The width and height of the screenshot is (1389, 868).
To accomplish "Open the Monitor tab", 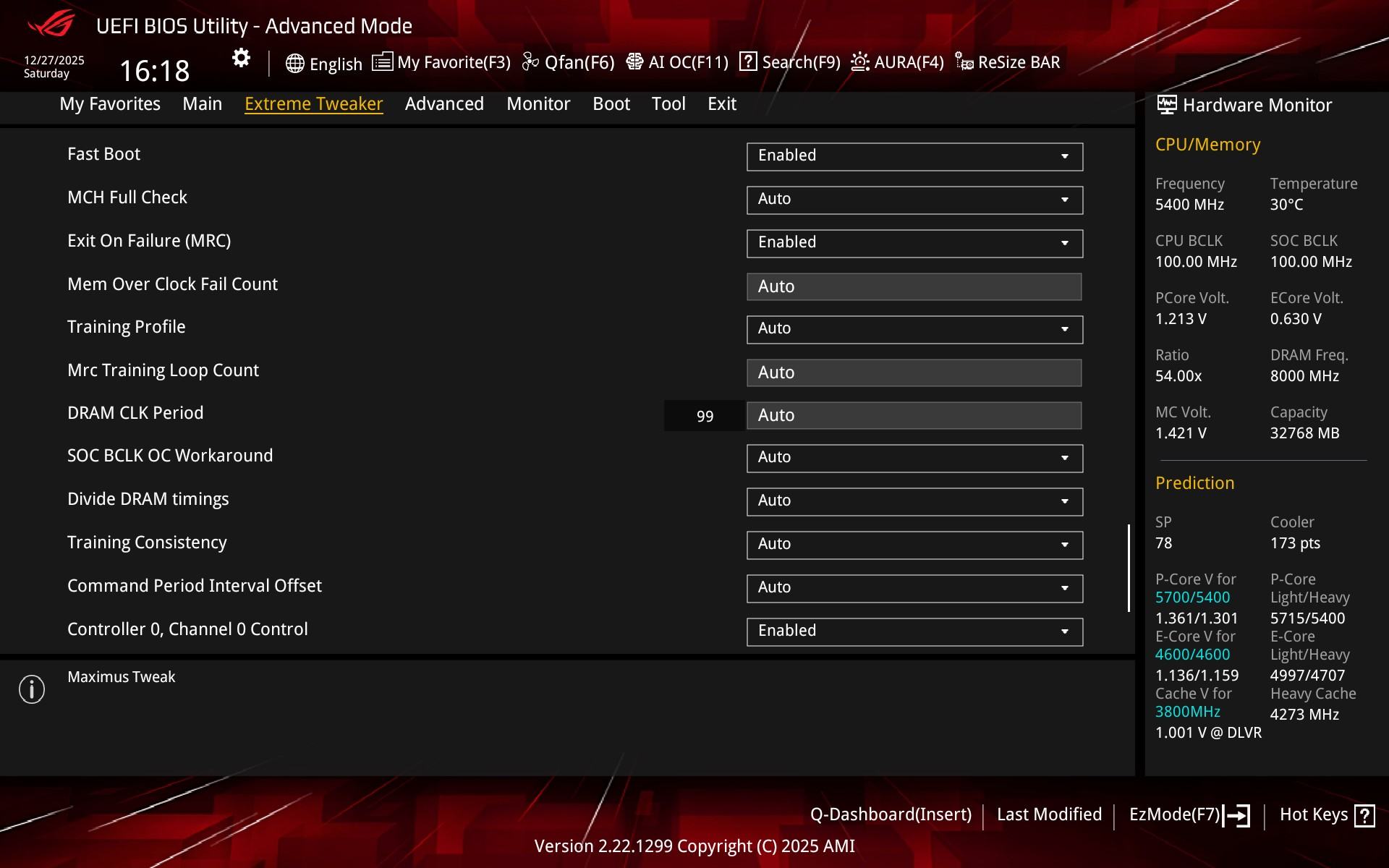I will click(538, 104).
